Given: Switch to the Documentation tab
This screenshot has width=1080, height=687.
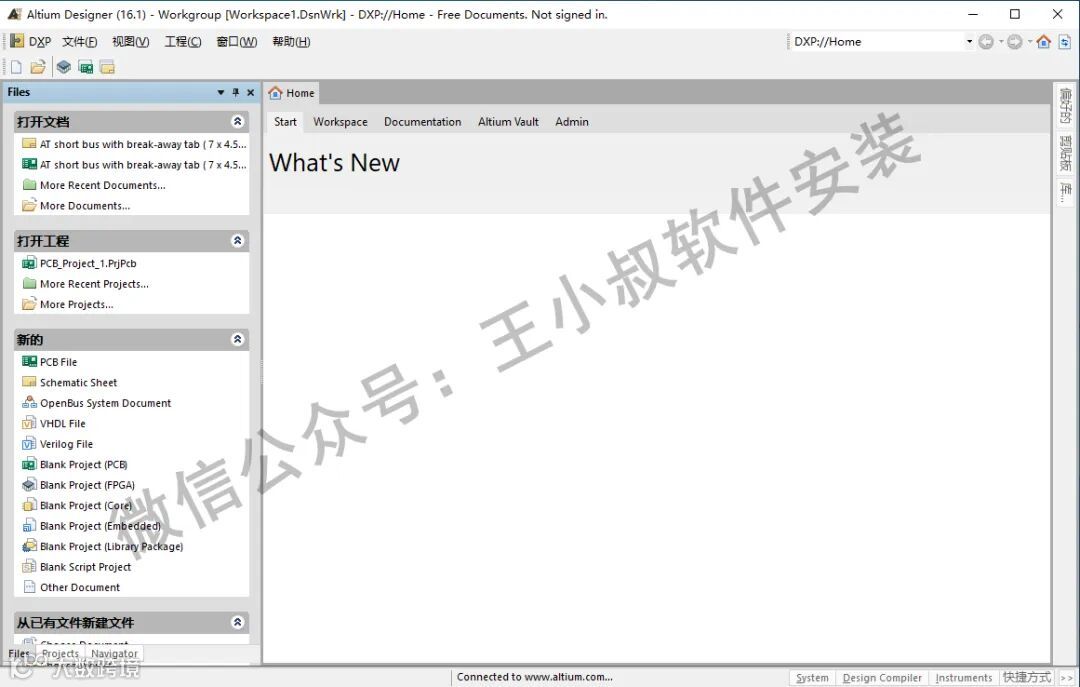Looking at the screenshot, I should point(422,122).
